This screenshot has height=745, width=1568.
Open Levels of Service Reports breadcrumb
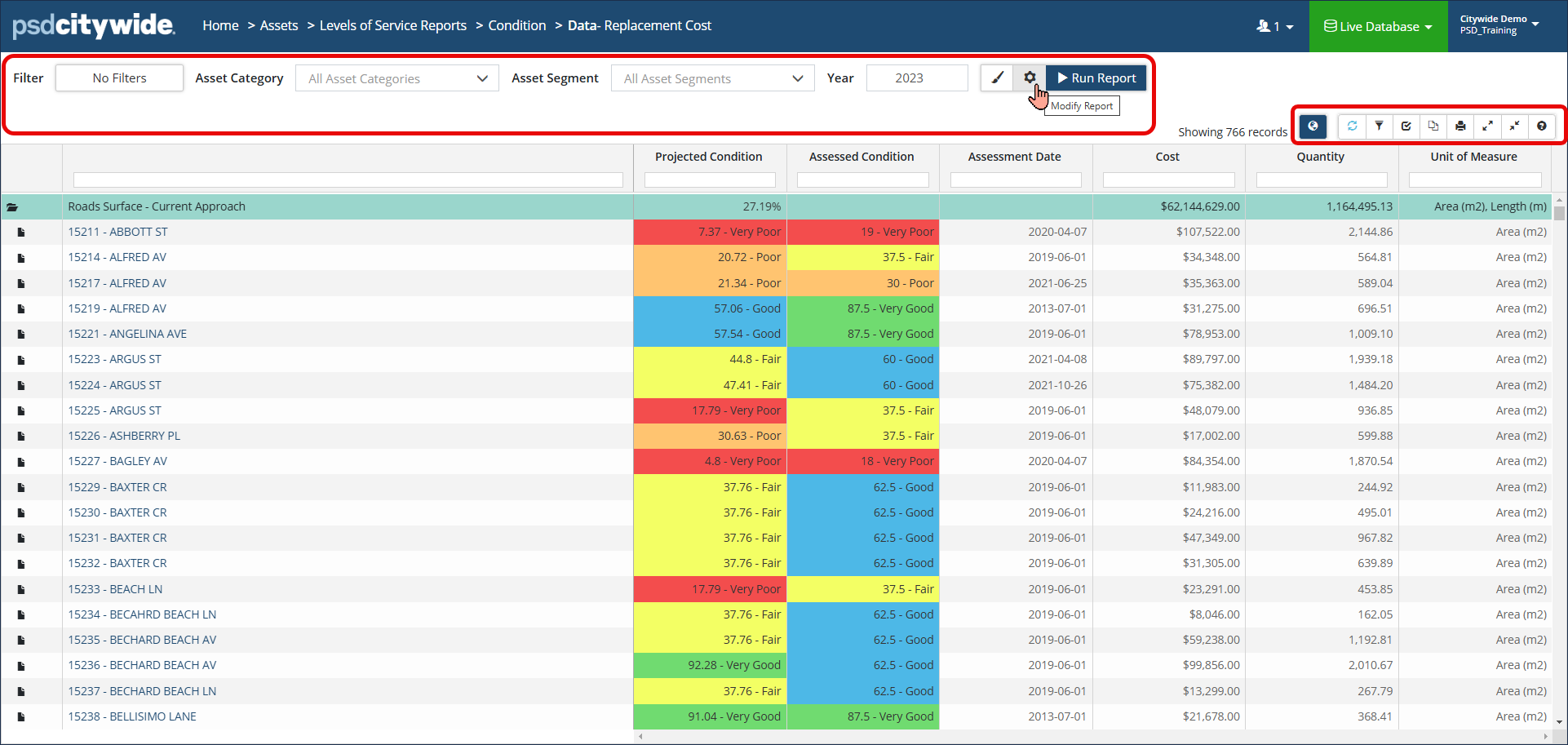tap(392, 25)
